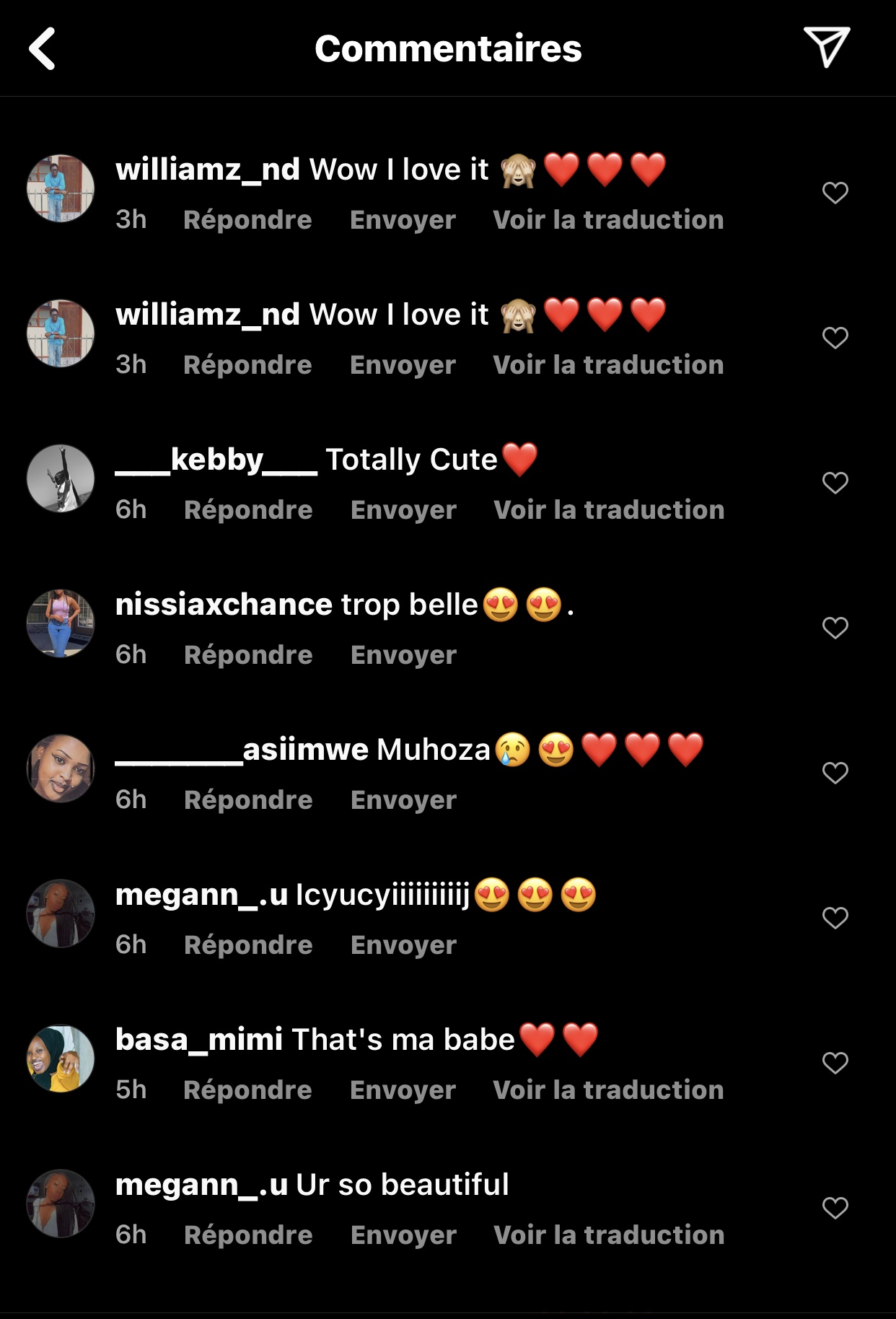Like megann_.u's Ur so beautiful comment
Screen dimensions: 896x1319
(x=835, y=1208)
